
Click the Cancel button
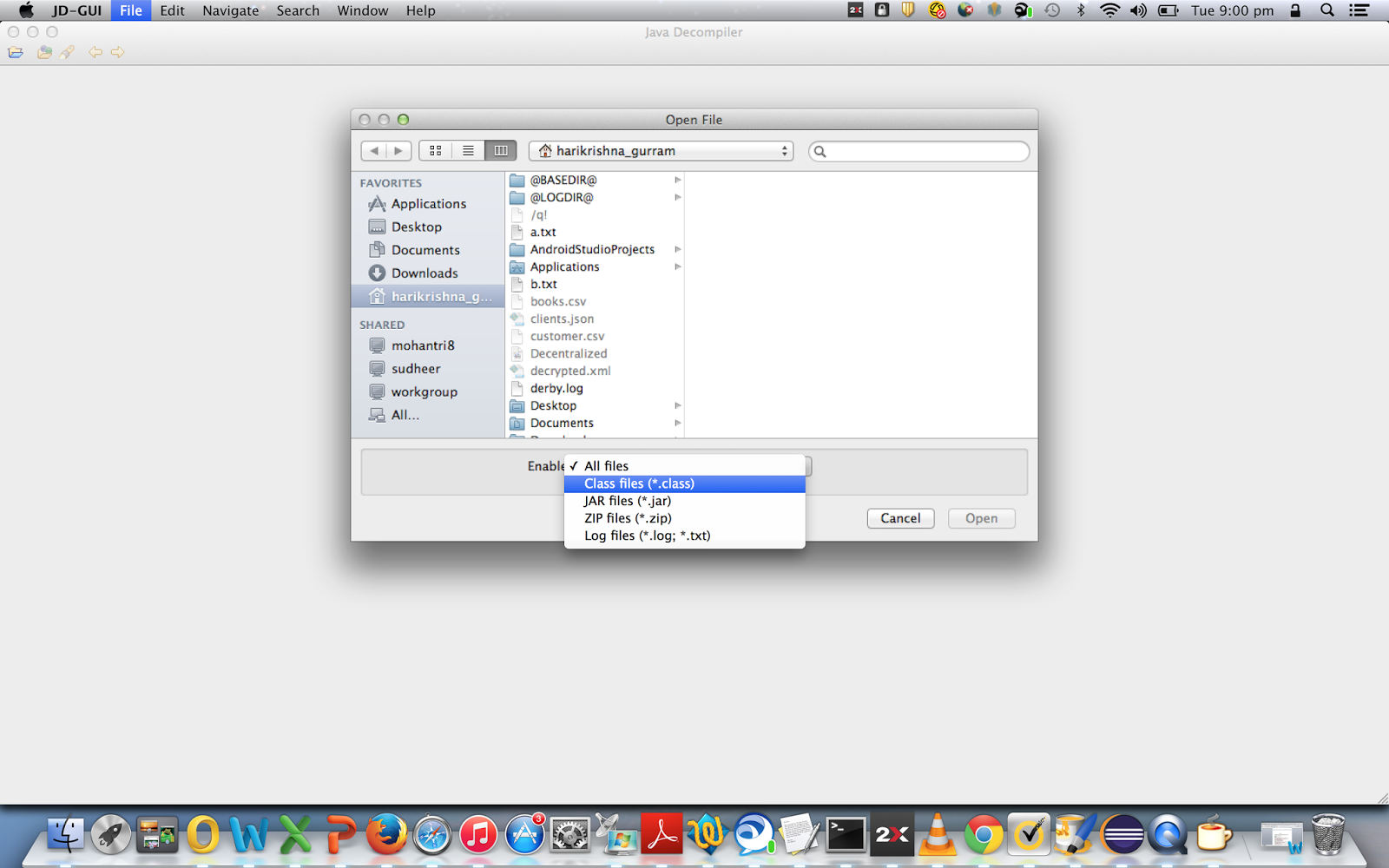[900, 518]
